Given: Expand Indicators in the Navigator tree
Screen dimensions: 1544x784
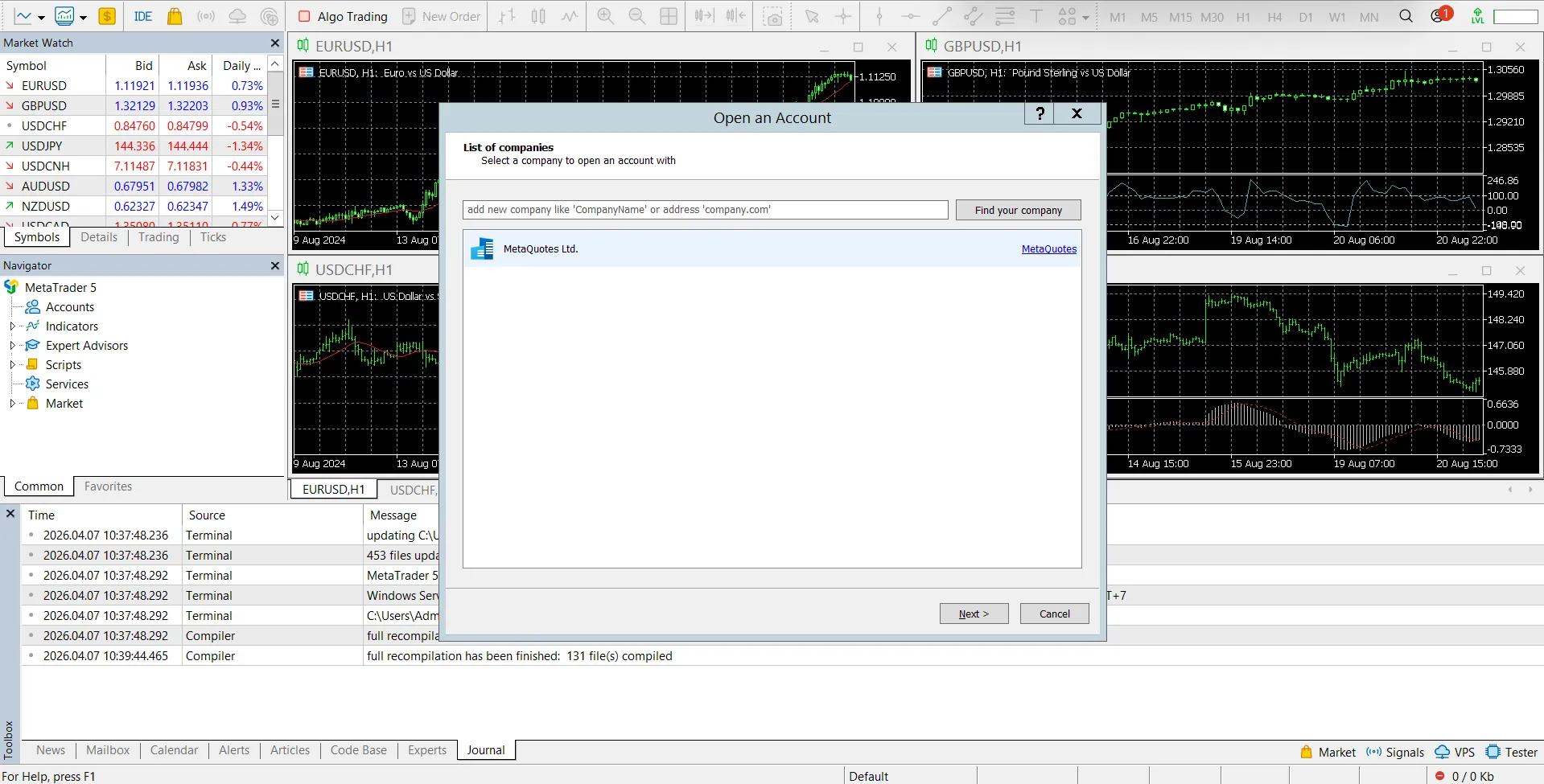Looking at the screenshot, I should point(11,326).
